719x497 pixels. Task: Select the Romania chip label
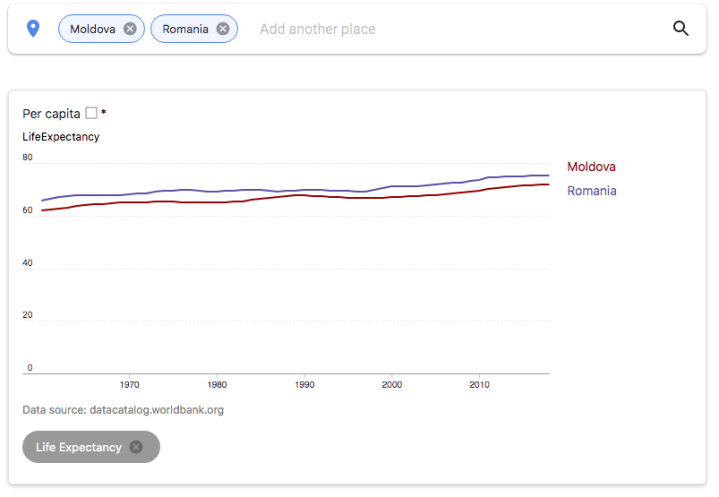[185, 29]
